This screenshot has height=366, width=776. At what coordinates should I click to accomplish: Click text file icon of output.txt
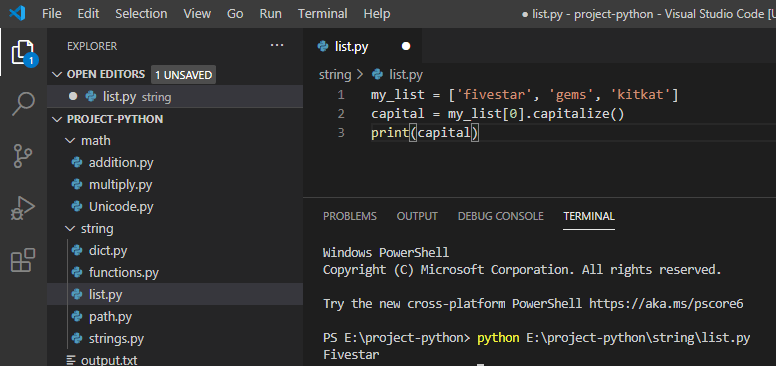(x=71, y=360)
